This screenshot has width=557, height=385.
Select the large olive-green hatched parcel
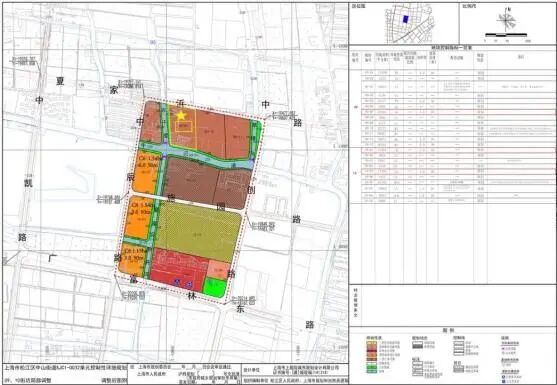coord(199,231)
